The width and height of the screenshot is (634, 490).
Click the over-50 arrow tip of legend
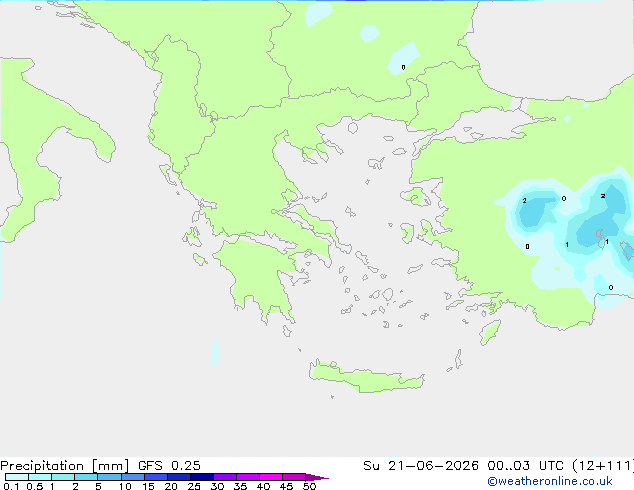[x=317, y=477]
